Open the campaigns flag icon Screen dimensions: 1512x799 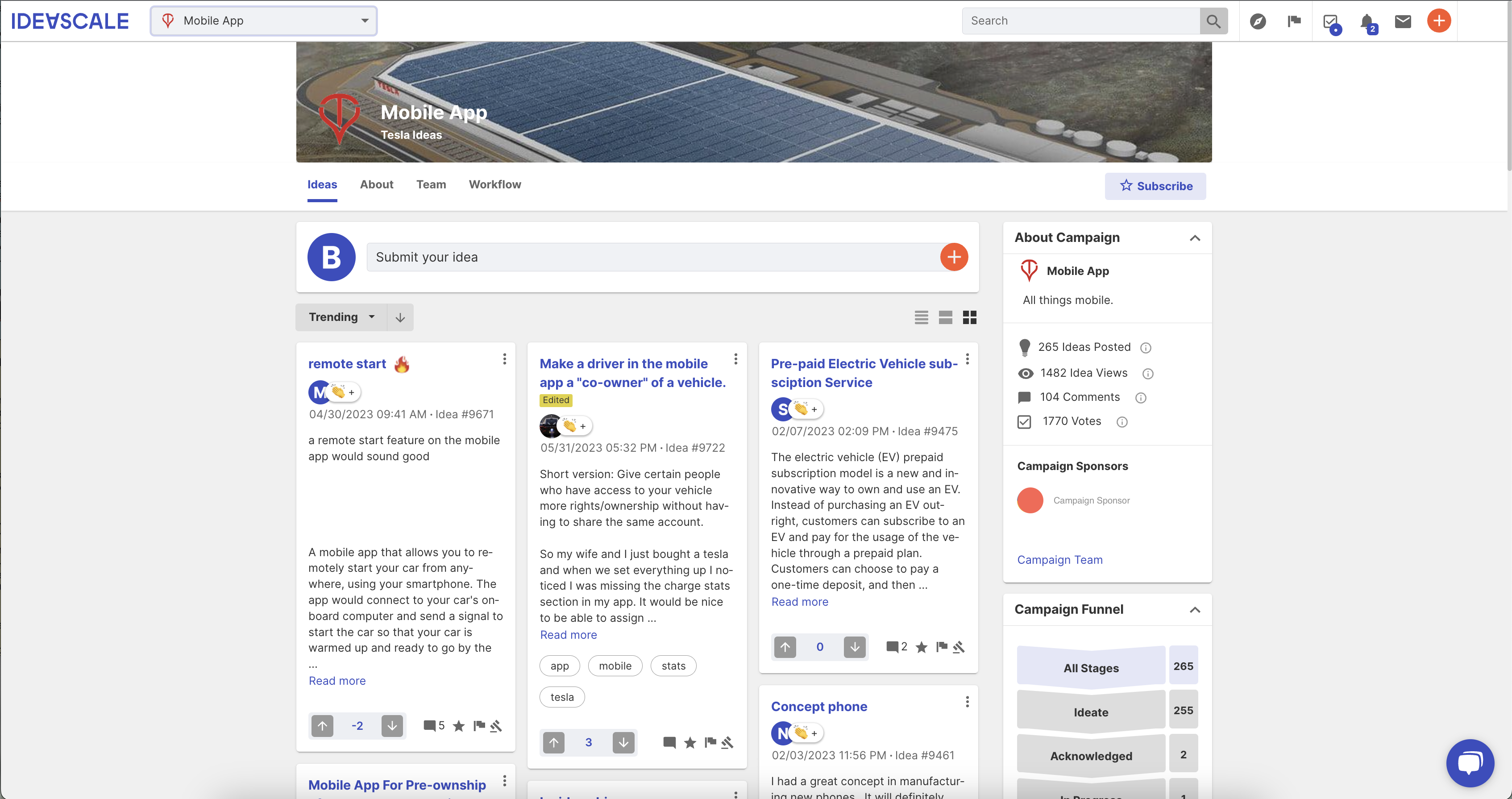[1294, 21]
